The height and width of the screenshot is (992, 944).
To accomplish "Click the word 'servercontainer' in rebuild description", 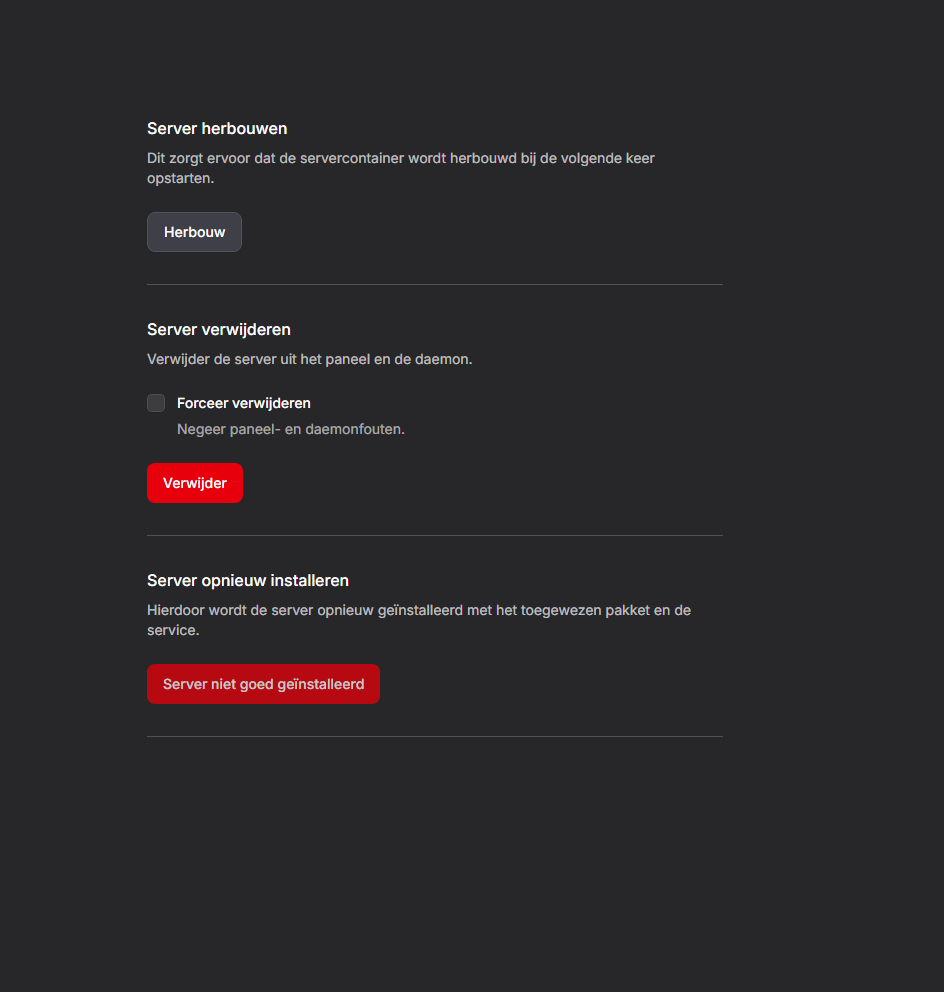I will [x=354, y=158].
